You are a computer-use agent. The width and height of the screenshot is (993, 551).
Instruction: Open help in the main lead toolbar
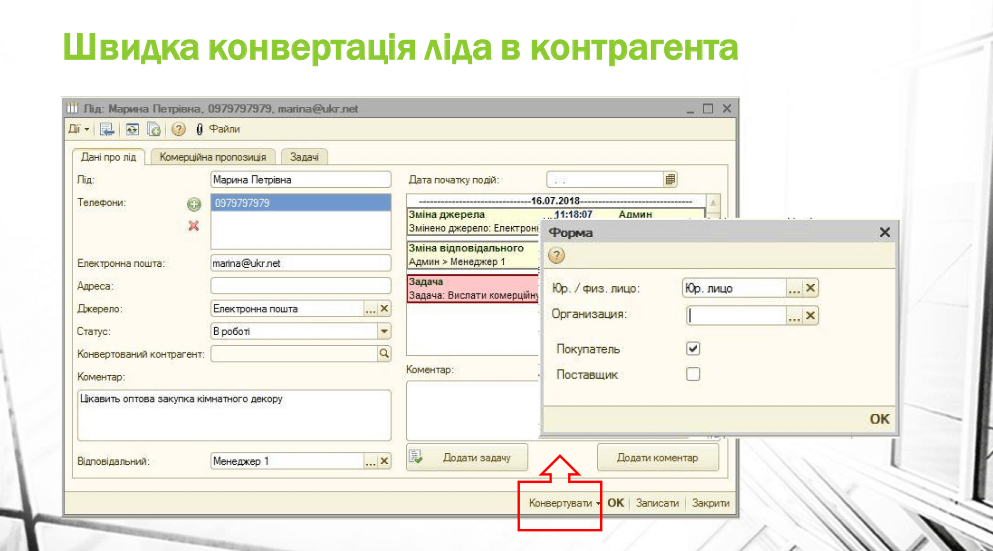178,129
